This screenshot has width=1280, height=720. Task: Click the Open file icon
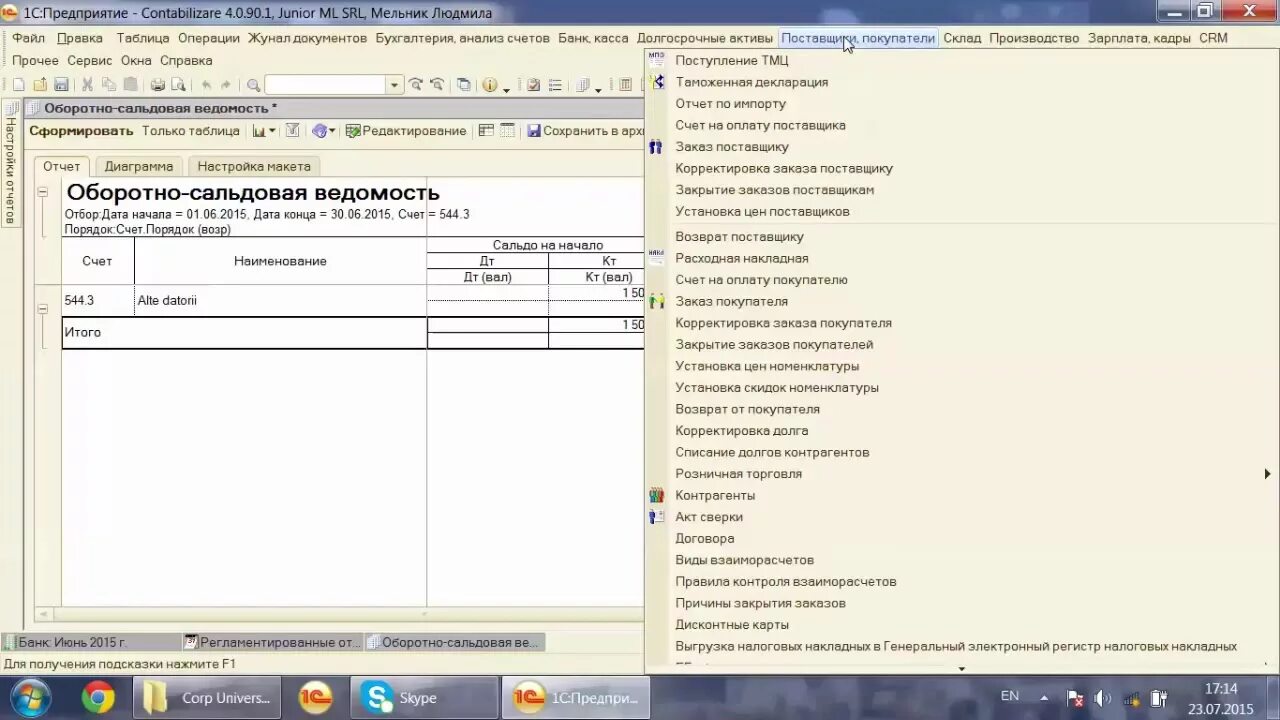(40, 85)
